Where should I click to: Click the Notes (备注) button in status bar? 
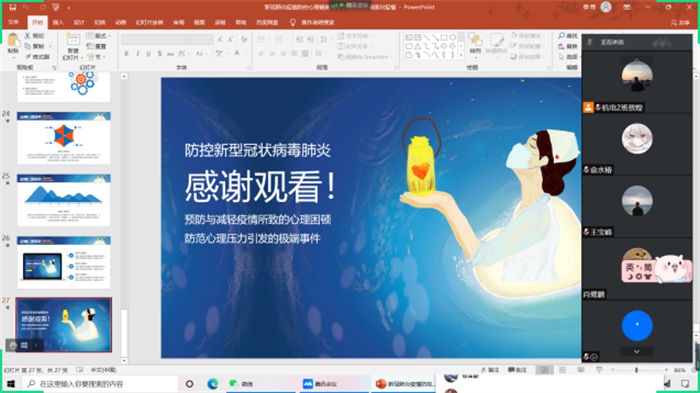[490, 370]
